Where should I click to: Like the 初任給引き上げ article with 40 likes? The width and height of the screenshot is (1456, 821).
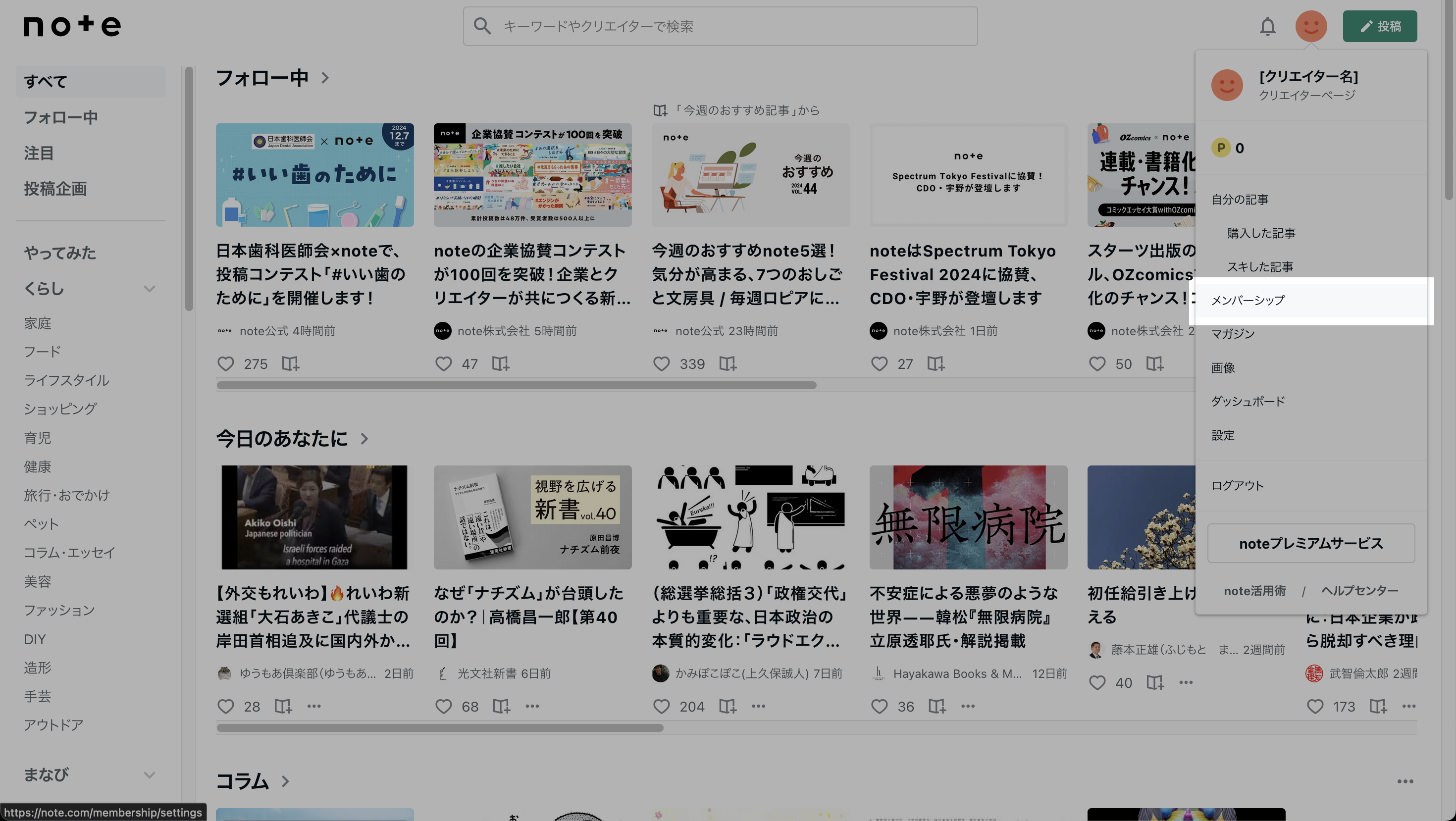pyautogui.click(x=1097, y=682)
